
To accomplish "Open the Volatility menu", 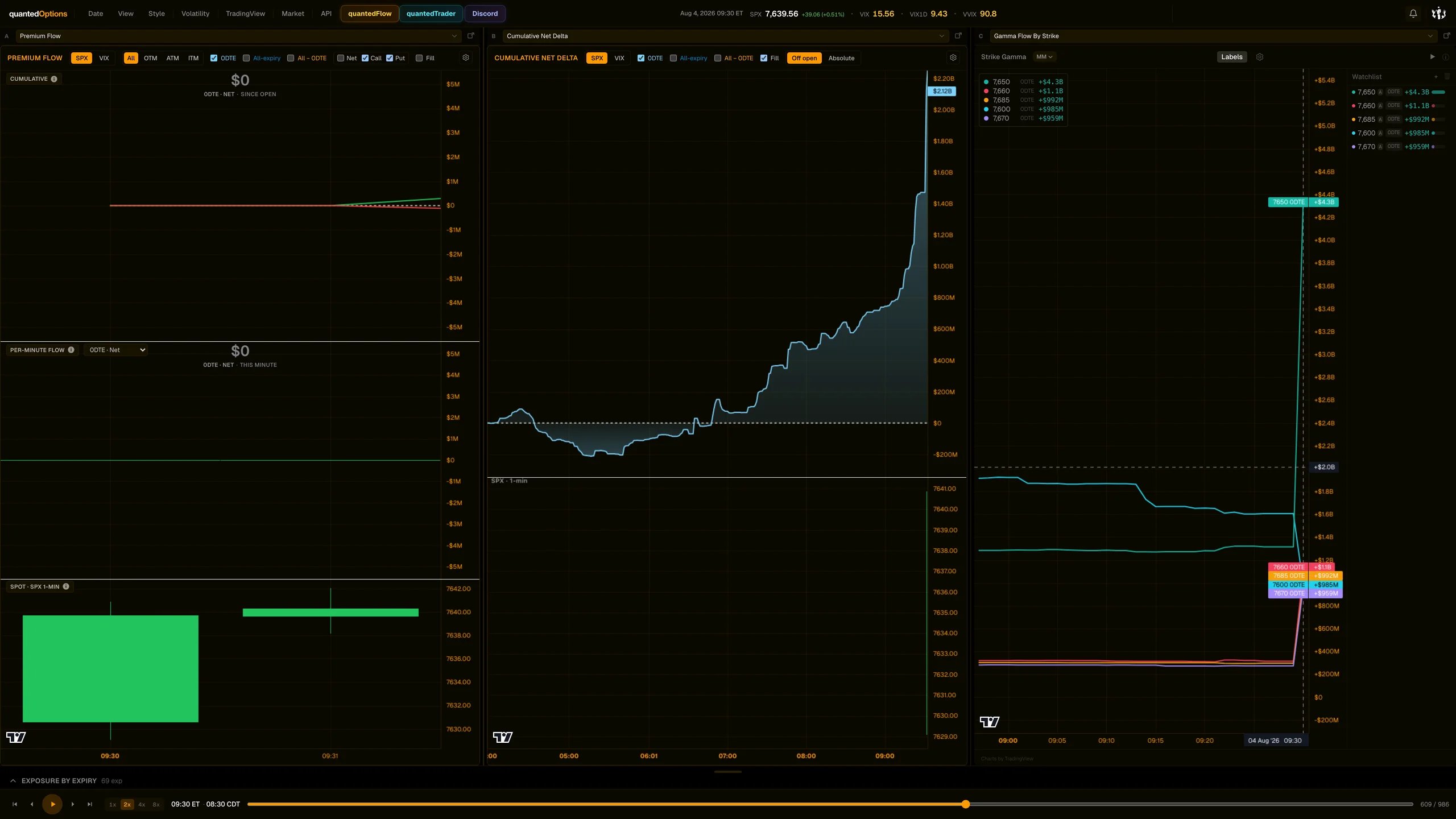I will [x=195, y=14].
